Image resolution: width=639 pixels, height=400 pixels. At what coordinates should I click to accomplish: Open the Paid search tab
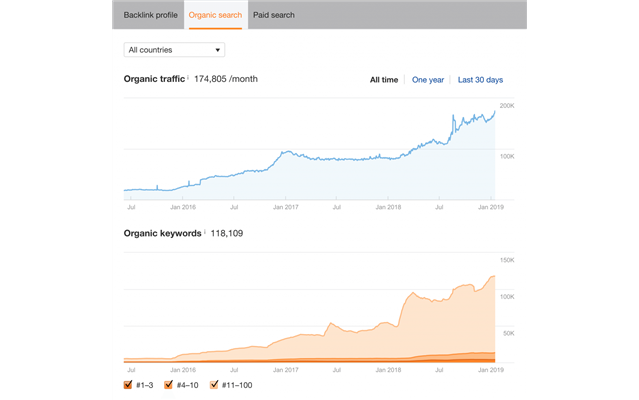[274, 16]
